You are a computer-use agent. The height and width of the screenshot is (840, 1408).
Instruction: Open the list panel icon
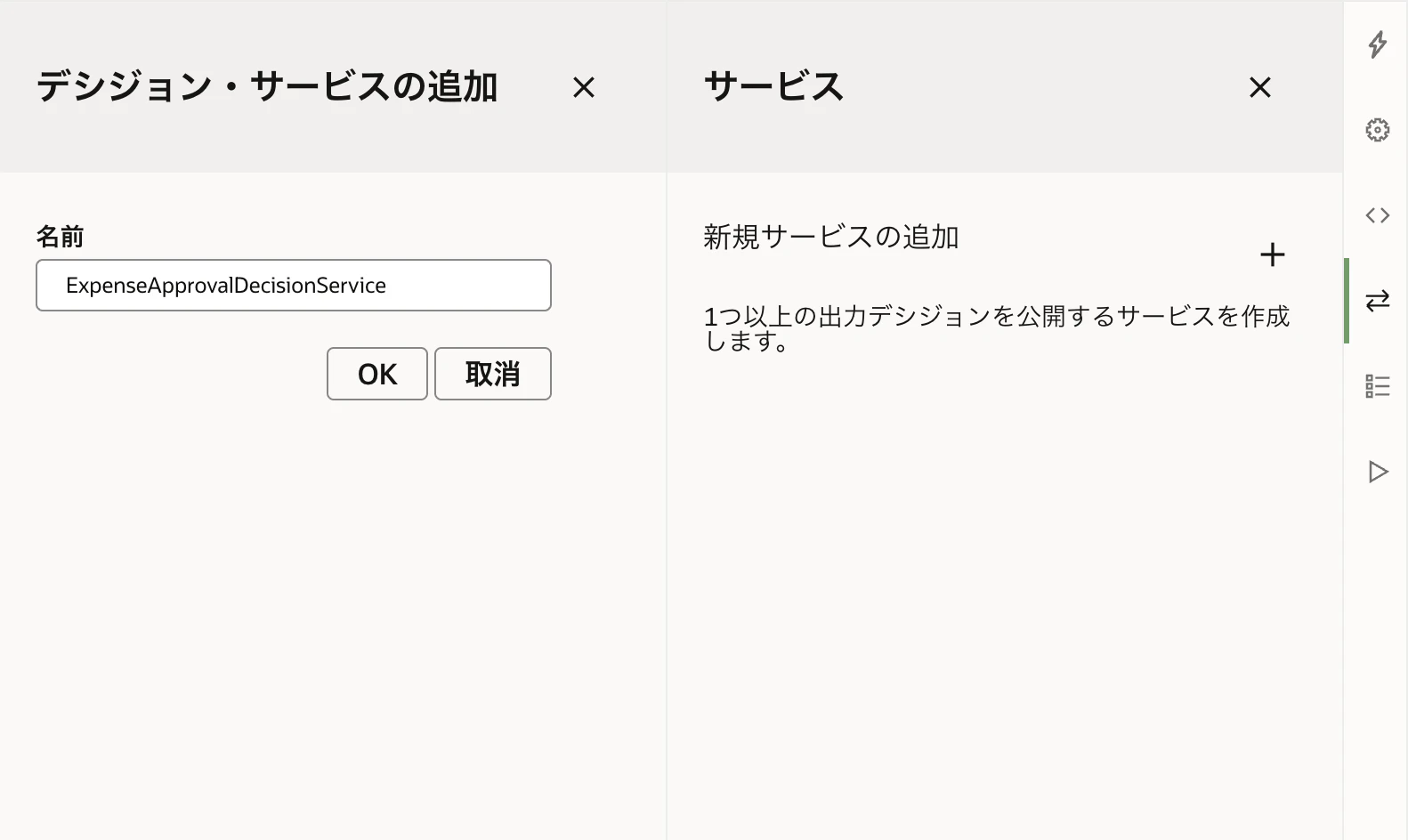(x=1377, y=386)
